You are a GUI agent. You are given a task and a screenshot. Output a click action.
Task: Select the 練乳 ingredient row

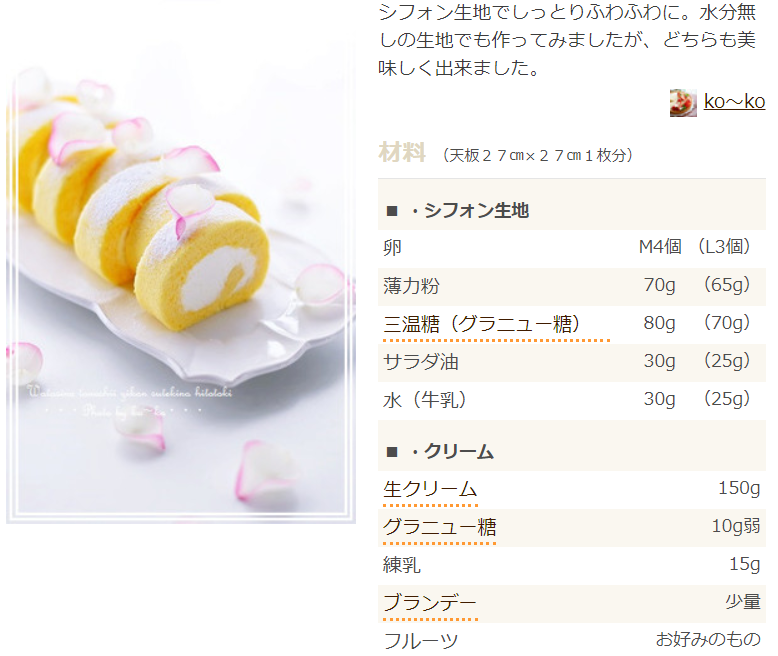click(x=572, y=565)
